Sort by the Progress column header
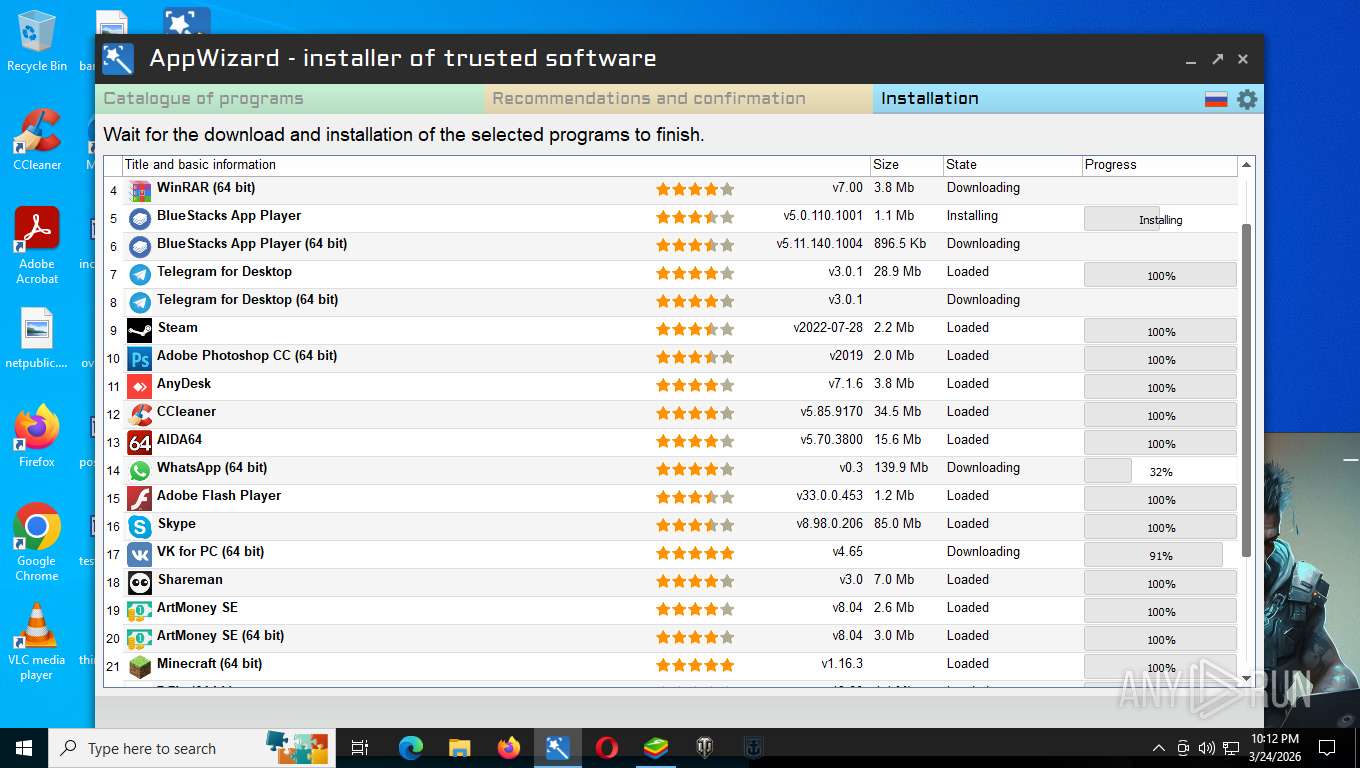The height and width of the screenshot is (768, 1360). tap(1160, 165)
